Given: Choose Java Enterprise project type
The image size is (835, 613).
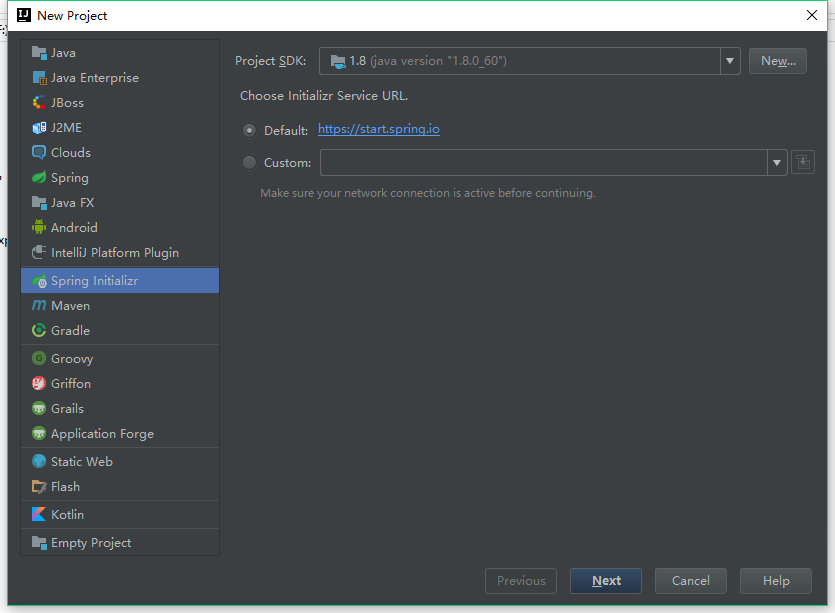Looking at the screenshot, I should 94,78.
